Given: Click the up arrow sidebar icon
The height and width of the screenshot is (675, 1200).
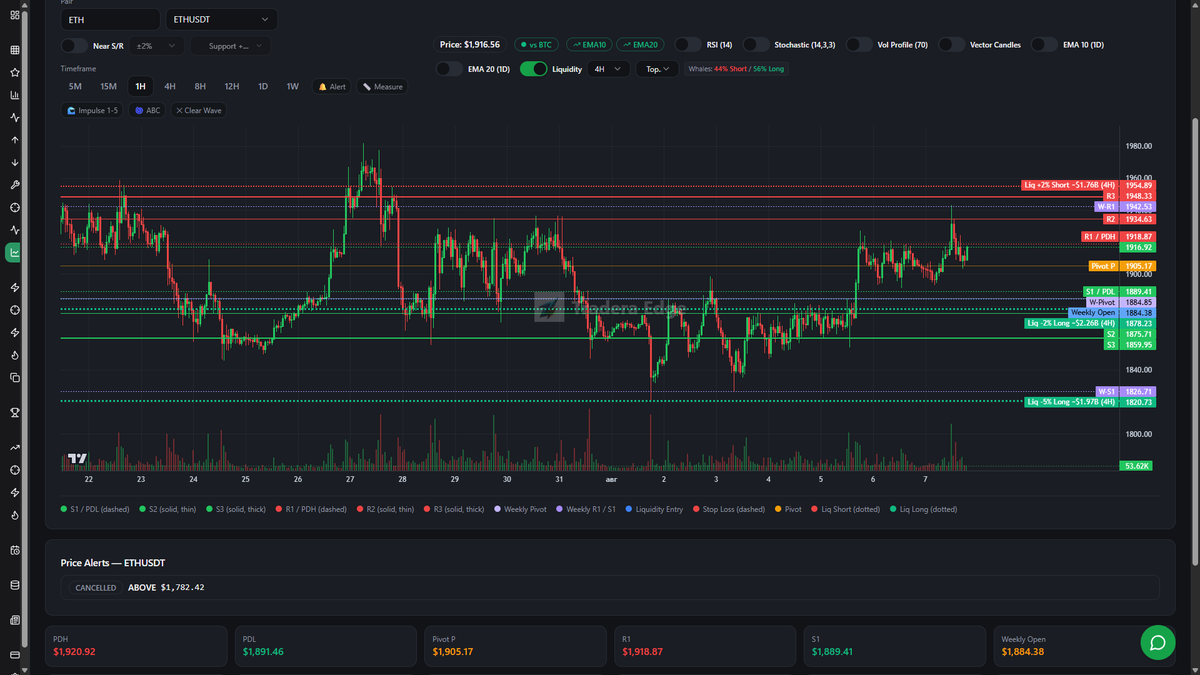Looking at the screenshot, I should [x=14, y=140].
